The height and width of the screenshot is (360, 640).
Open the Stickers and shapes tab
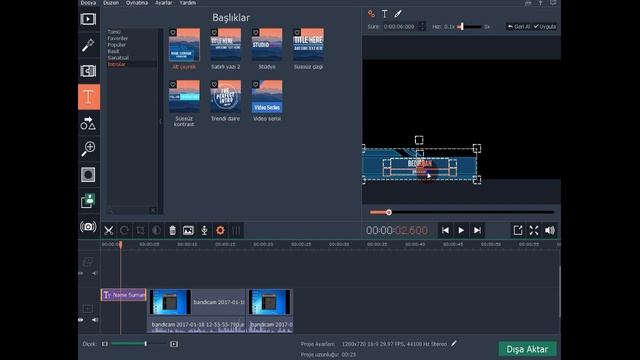point(88,123)
